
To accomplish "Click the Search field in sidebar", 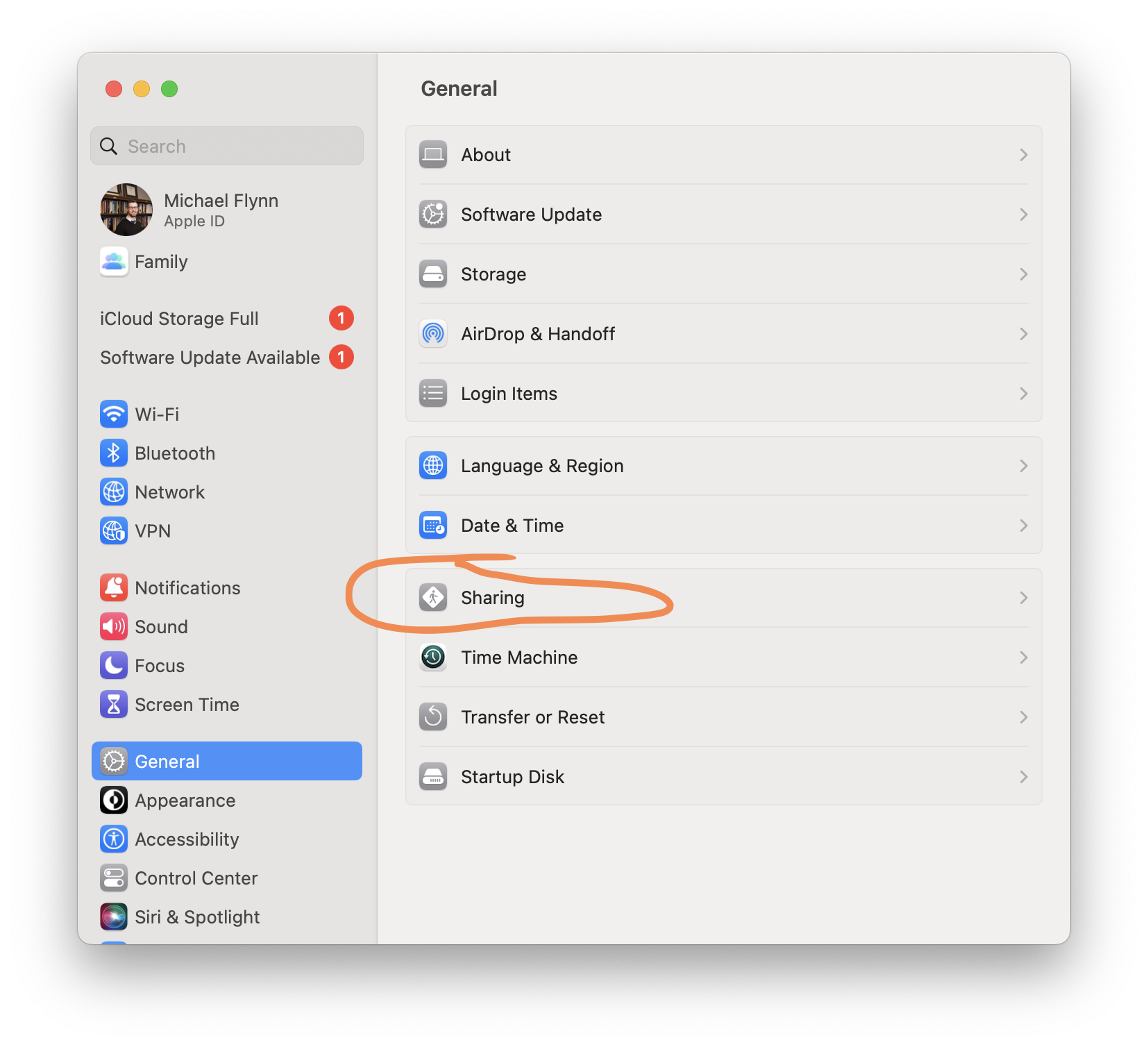I will [x=227, y=146].
